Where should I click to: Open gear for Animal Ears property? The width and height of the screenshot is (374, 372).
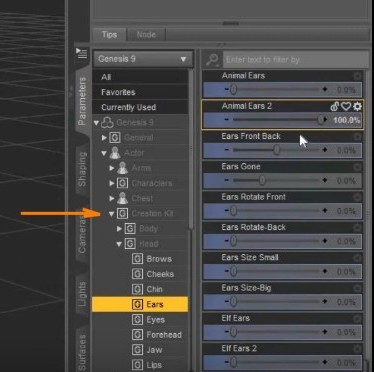click(x=357, y=76)
